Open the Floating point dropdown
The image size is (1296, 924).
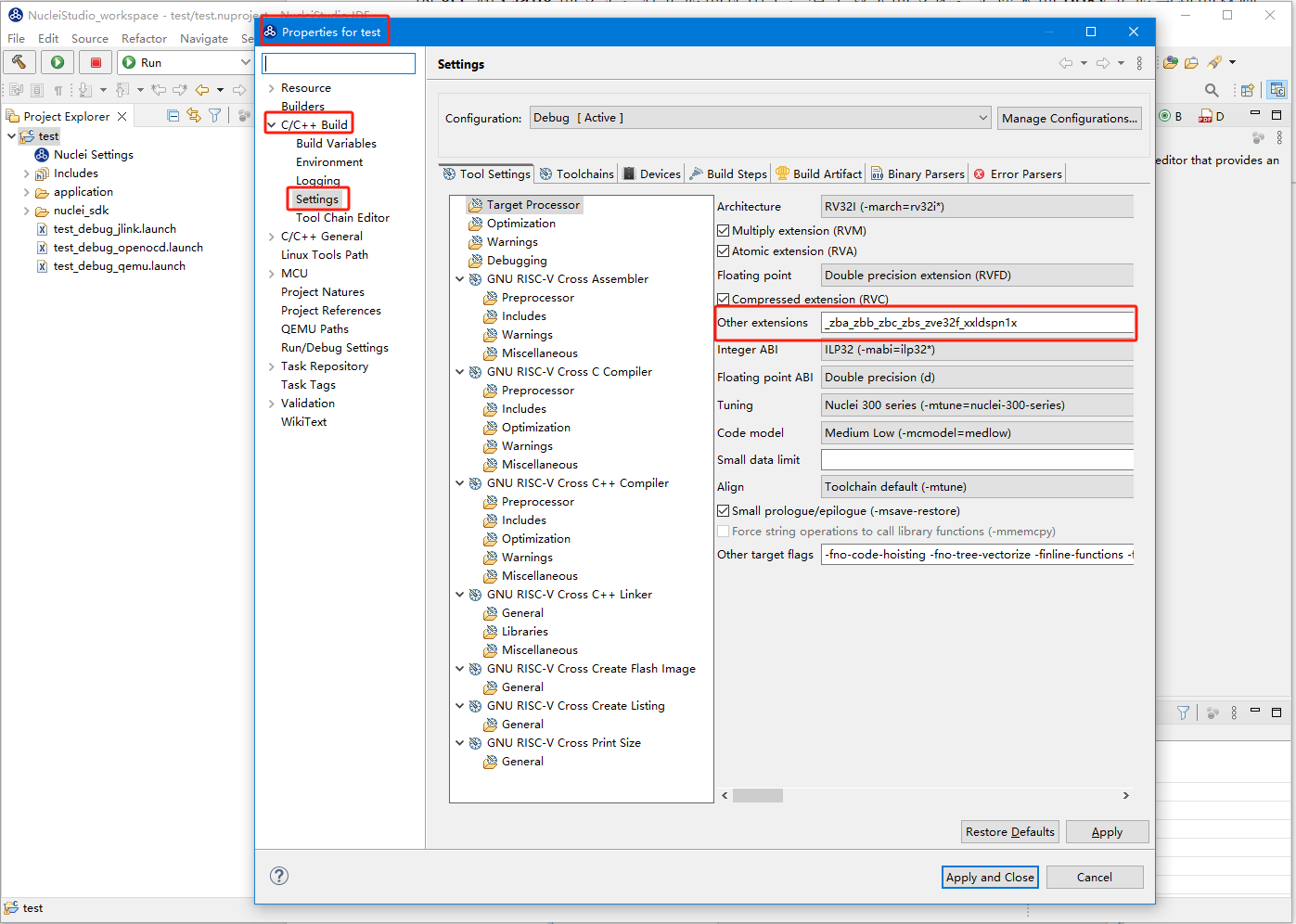tap(977, 276)
